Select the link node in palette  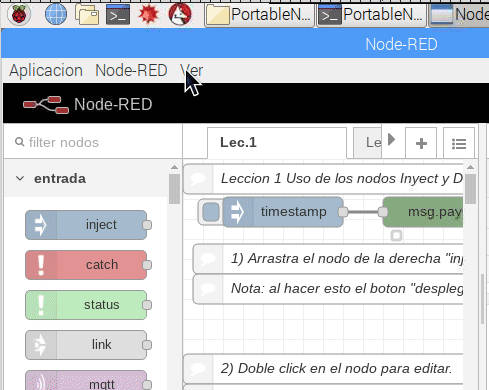(86, 345)
